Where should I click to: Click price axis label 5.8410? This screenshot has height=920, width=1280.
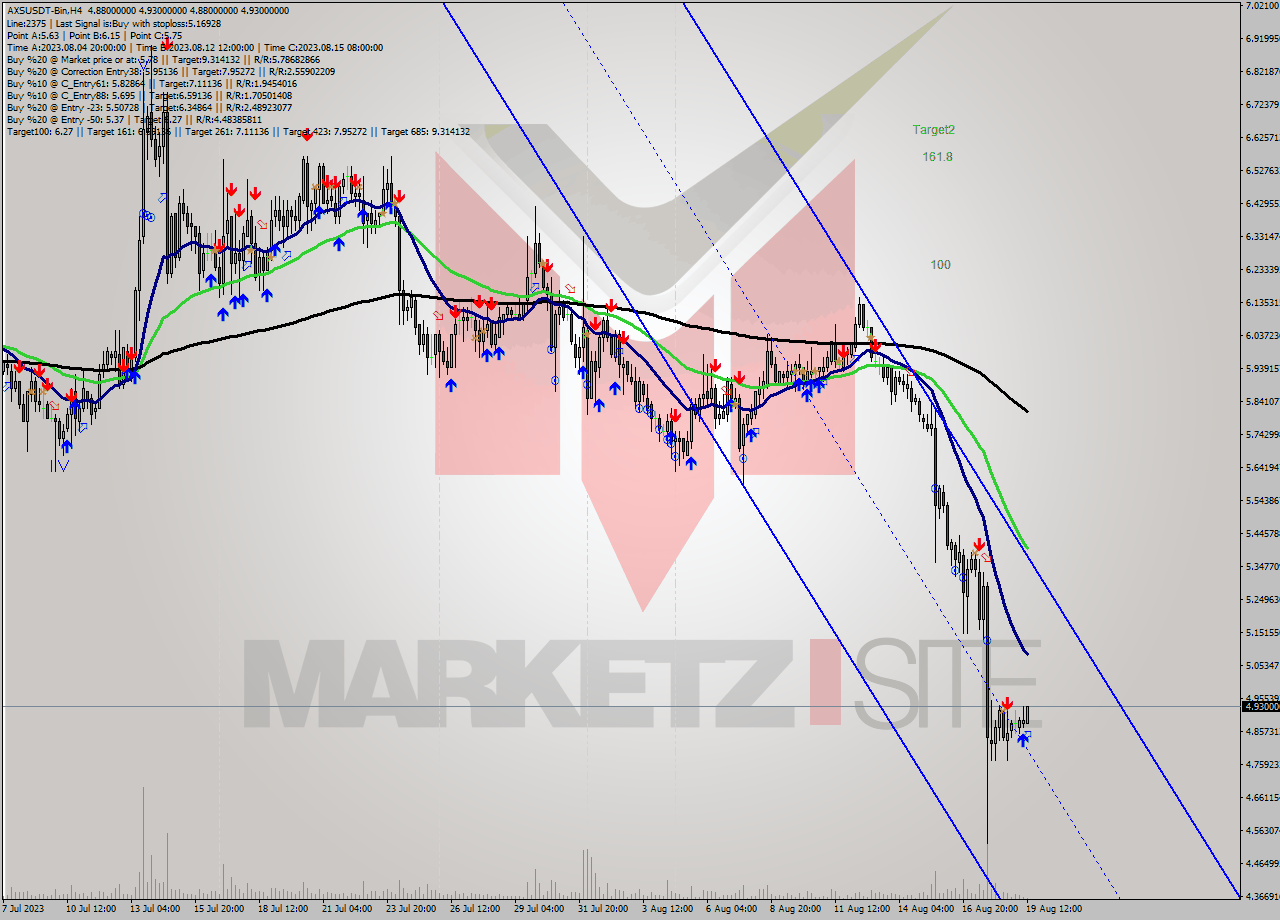pos(1262,401)
